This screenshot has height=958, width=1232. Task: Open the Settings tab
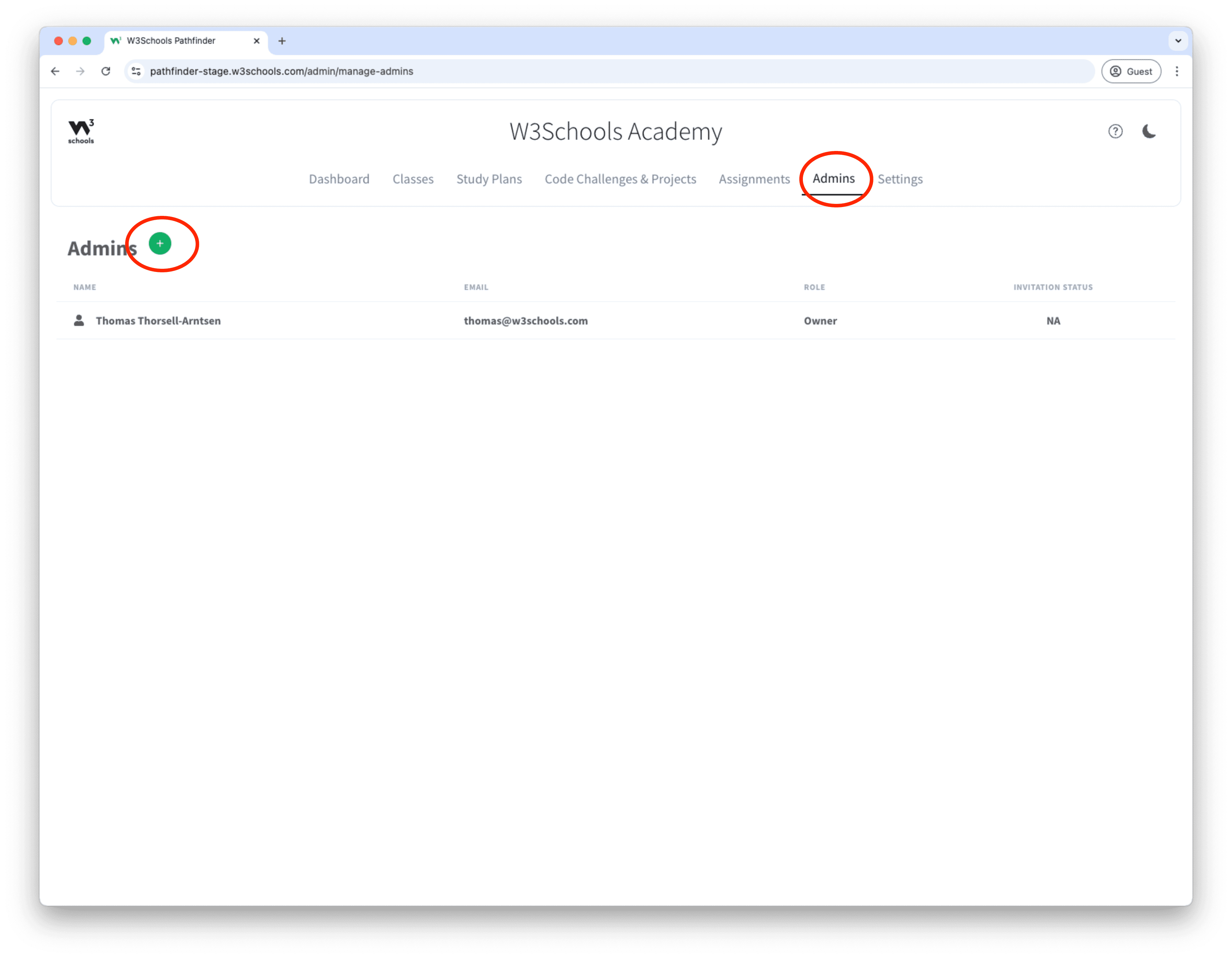[x=900, y=180]
